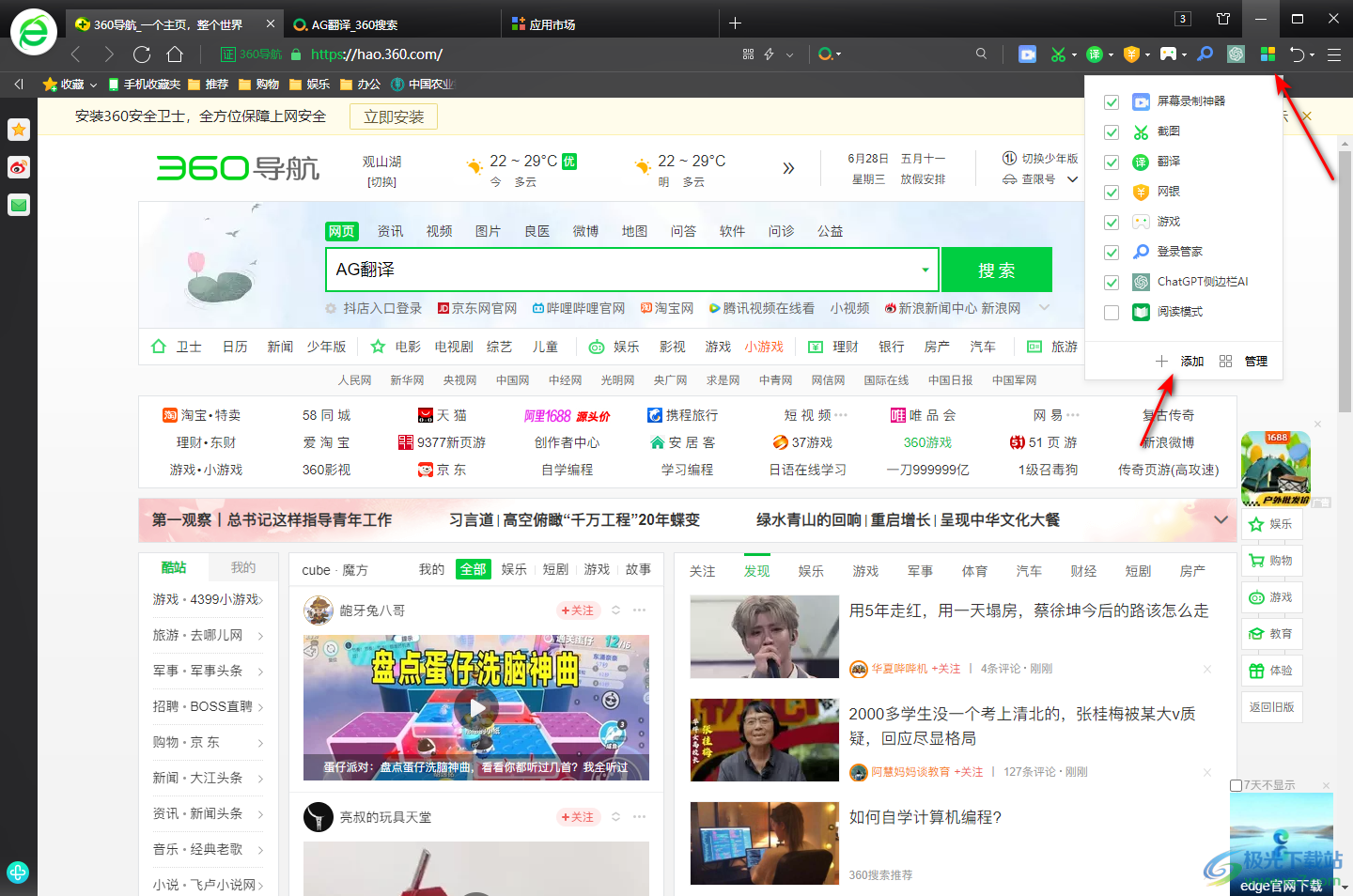The height and width of the screenshot is (896, 1353).
Task: Open the browser home page
Action: tap(175, 54)
